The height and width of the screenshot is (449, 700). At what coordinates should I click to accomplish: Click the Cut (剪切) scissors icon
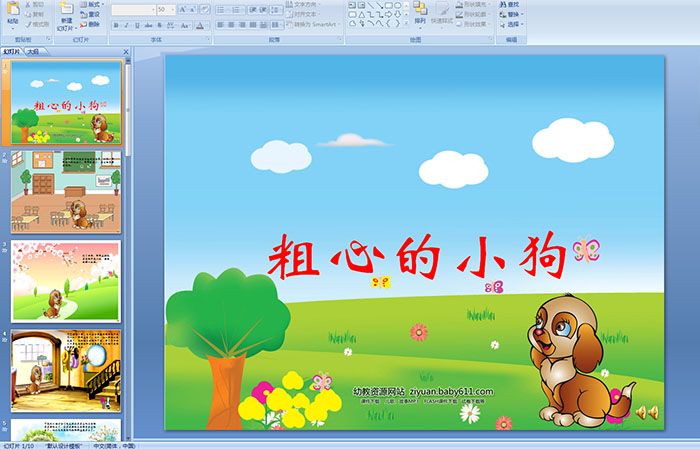28,5
